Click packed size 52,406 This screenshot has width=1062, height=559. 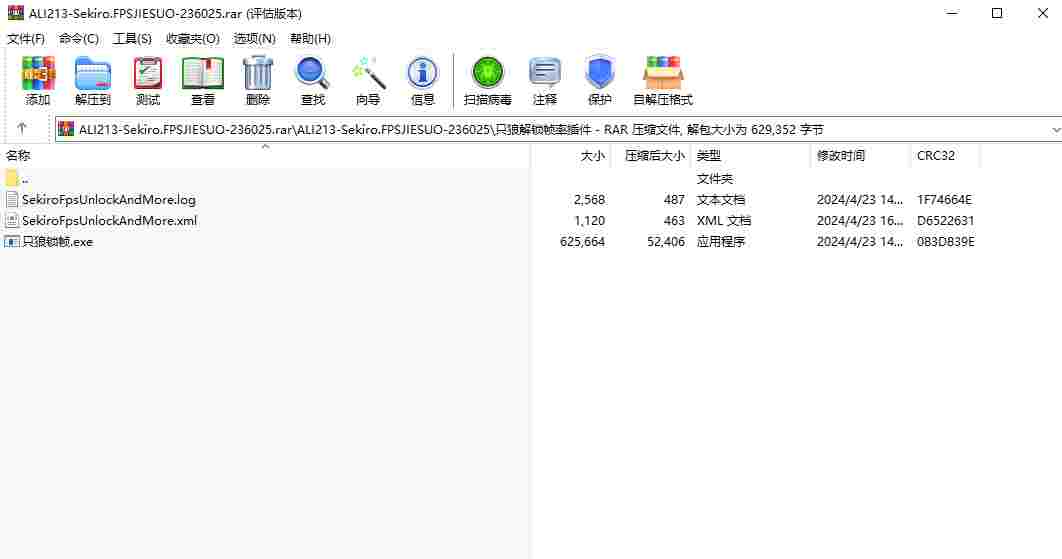pos(666,242)
